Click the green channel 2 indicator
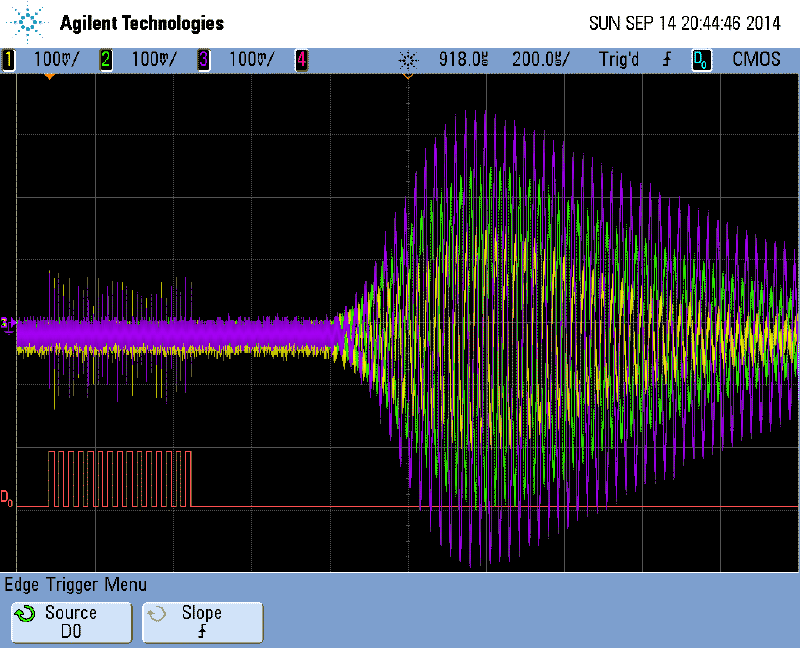The image size is (800, 648). pyautogui.click(x=105, y=60)
